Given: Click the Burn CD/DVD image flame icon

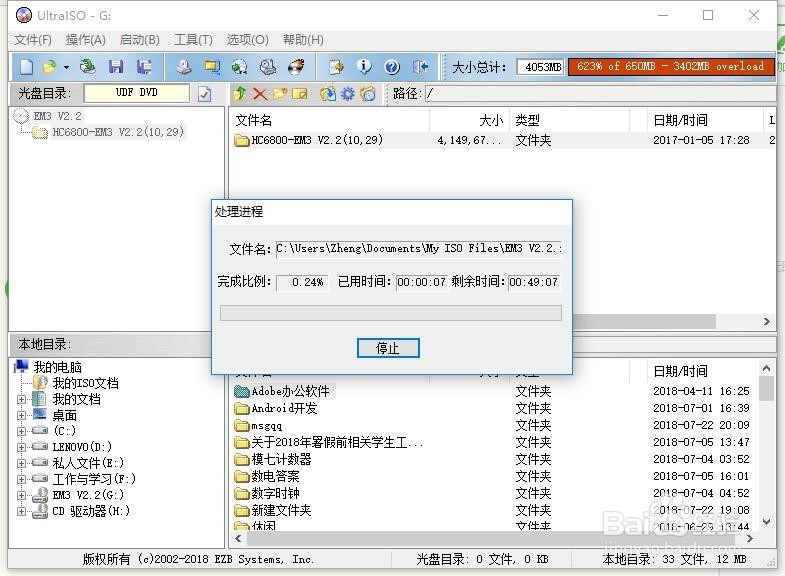Looking at the screenshot, I should (296, 67).
